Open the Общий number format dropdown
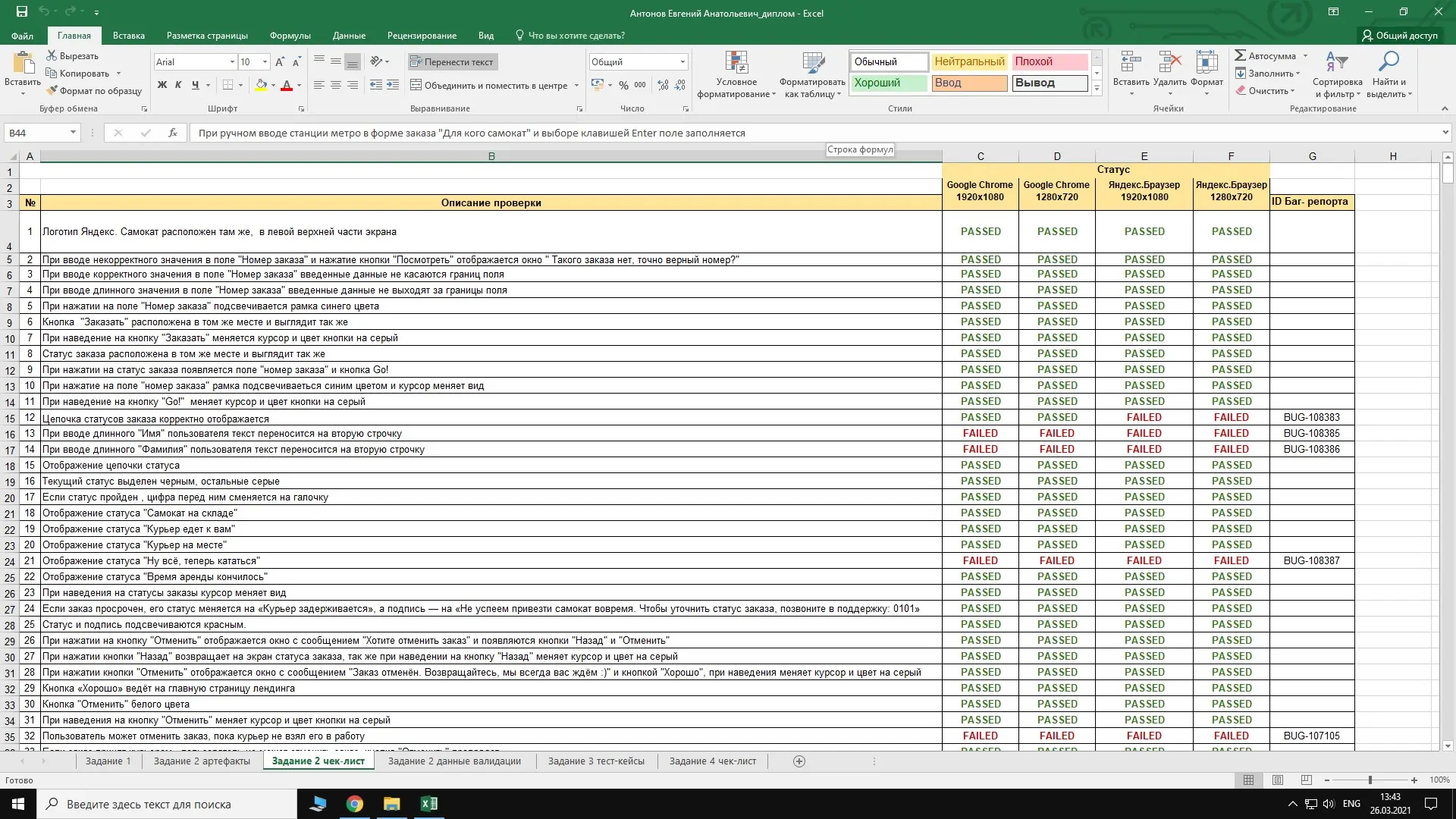The width and height of the screenshot is (1456, 819). pyautogui.click(x=682, y=62)
